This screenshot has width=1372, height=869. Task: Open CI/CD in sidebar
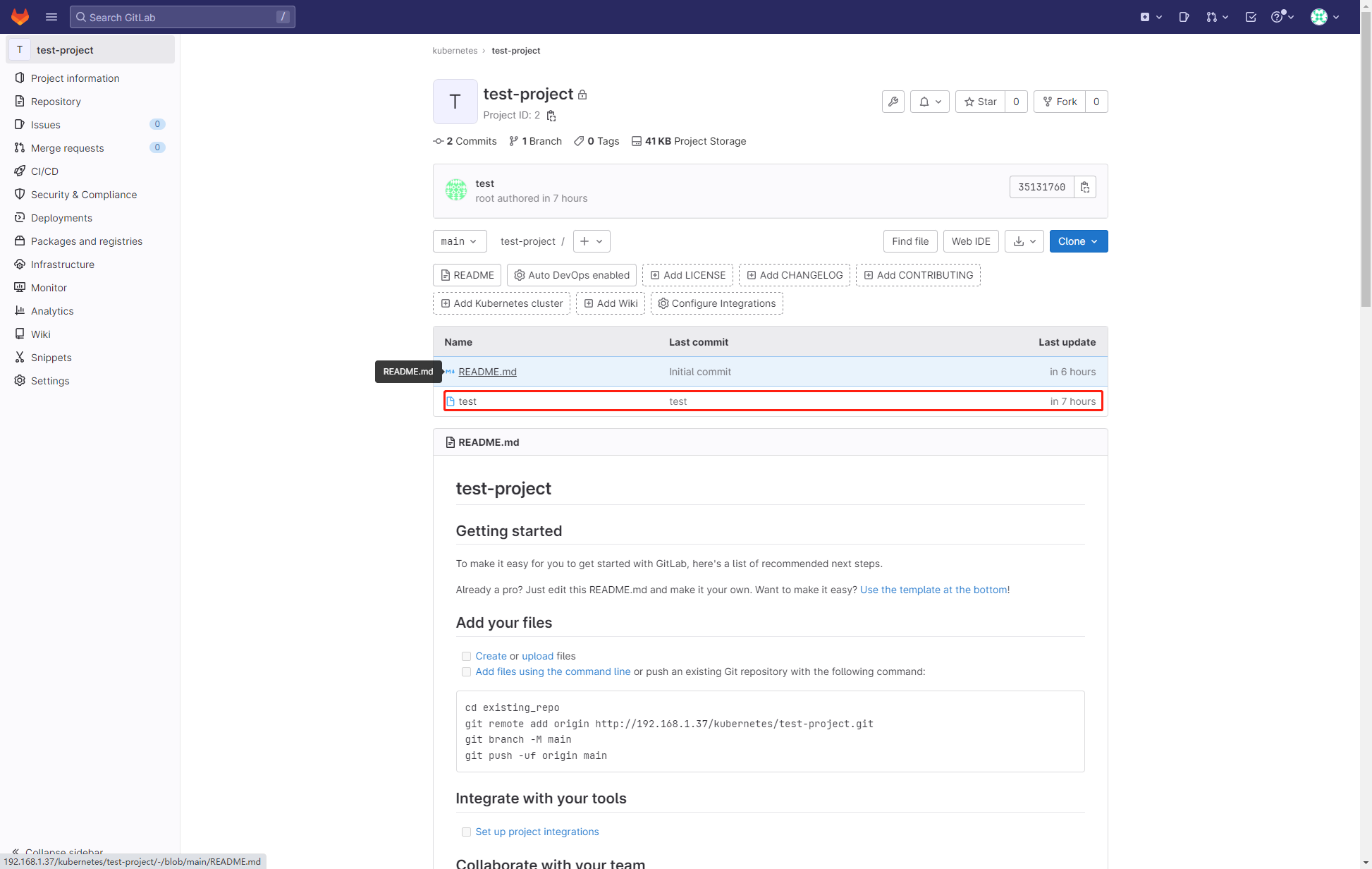(x=44, y=171)
